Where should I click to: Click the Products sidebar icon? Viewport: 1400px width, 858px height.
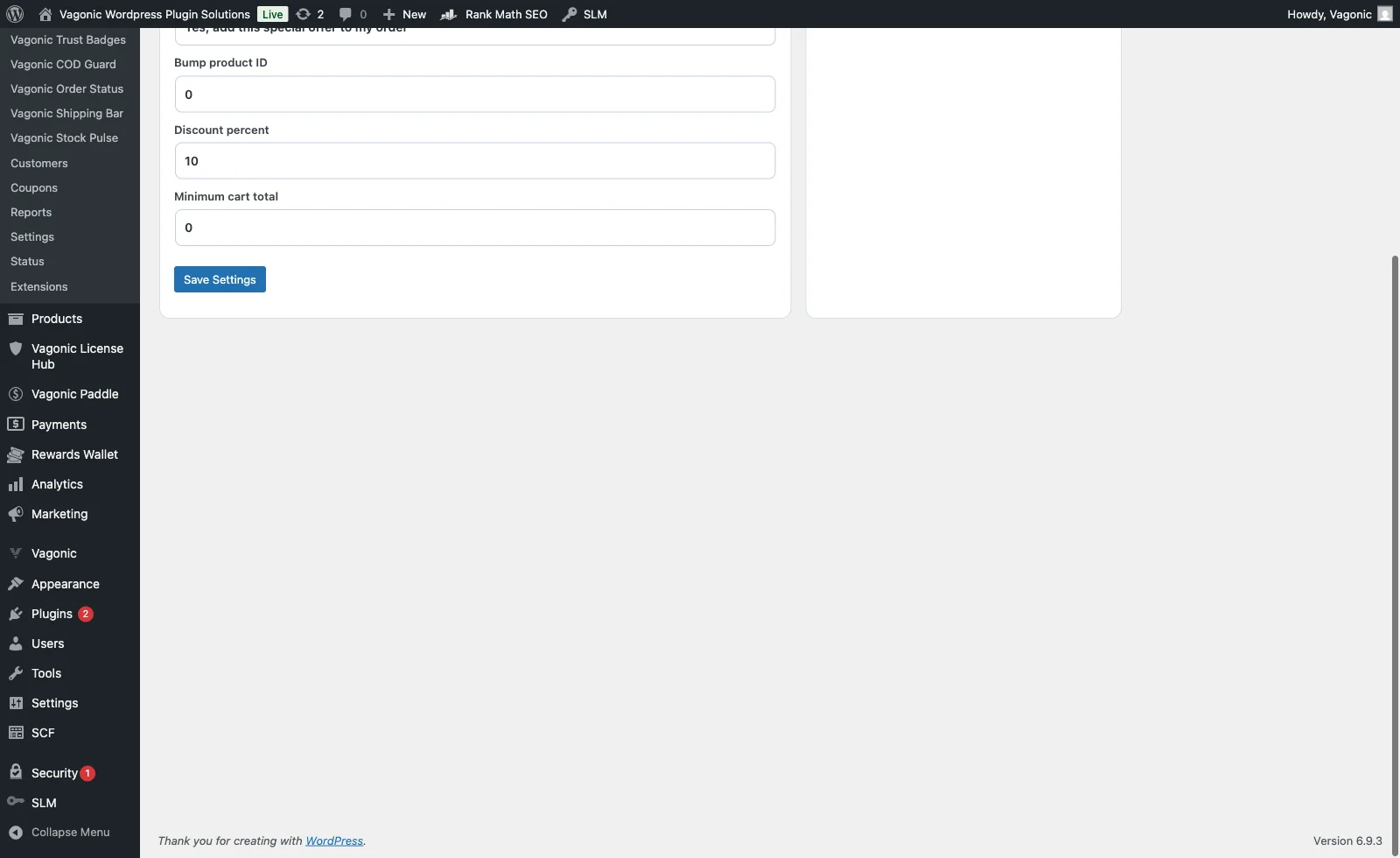pos(16,319)
